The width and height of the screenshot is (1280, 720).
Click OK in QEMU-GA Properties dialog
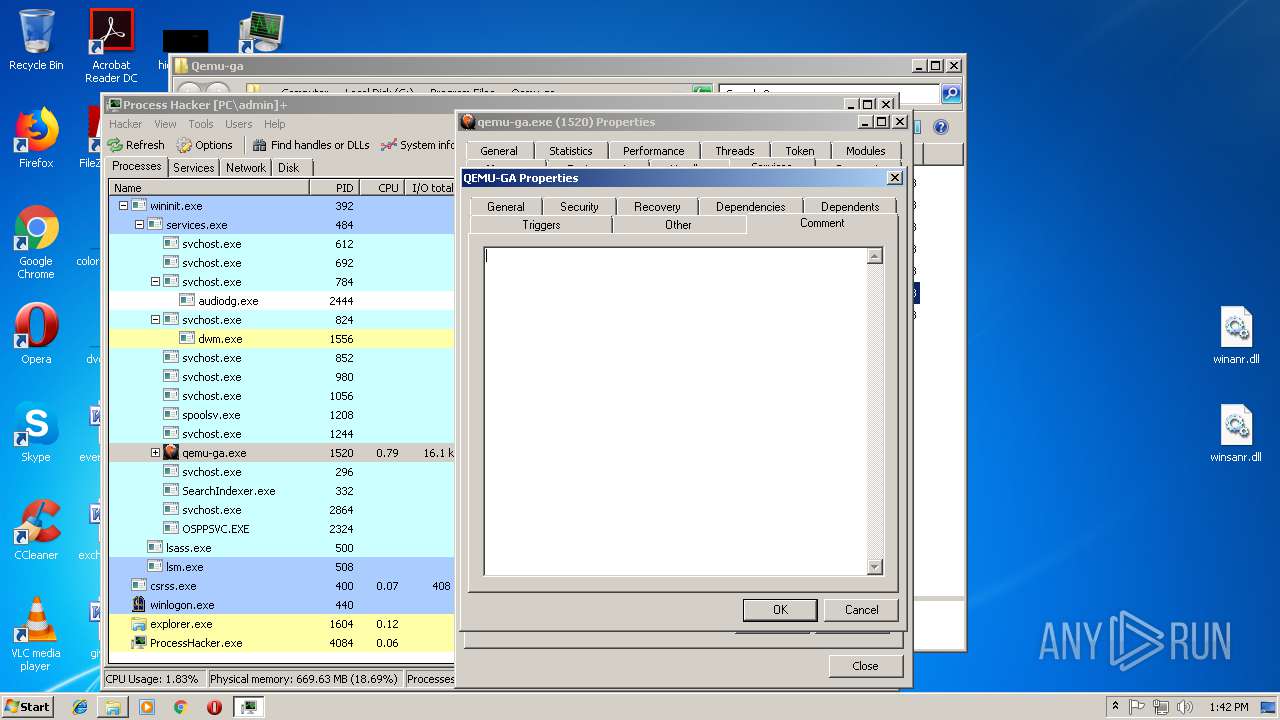pos(780,610)
